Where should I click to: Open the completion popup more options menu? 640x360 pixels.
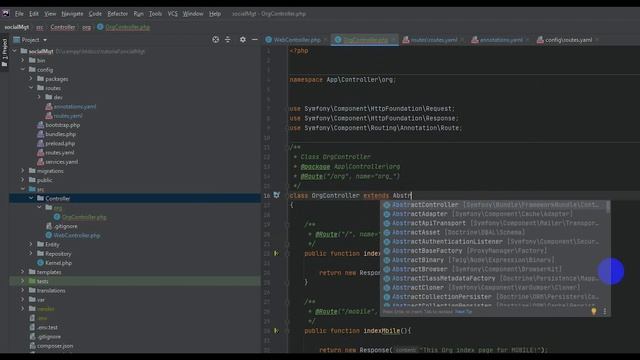(605, 311)
